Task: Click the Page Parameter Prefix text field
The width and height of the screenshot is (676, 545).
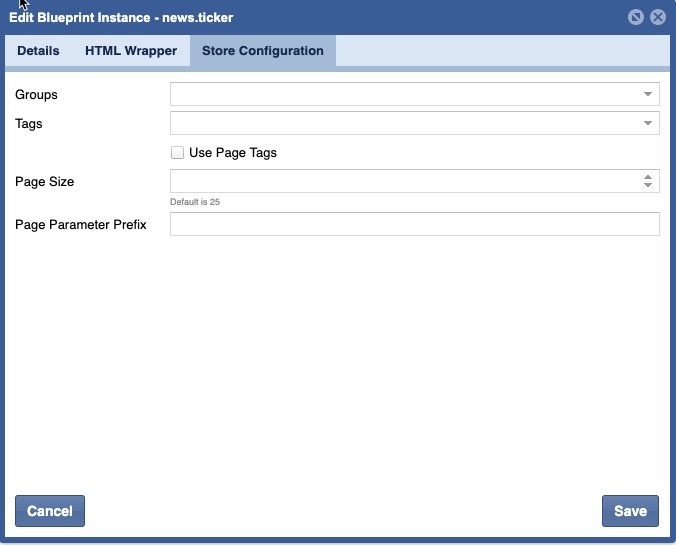Action: click(x=414, y=224)
